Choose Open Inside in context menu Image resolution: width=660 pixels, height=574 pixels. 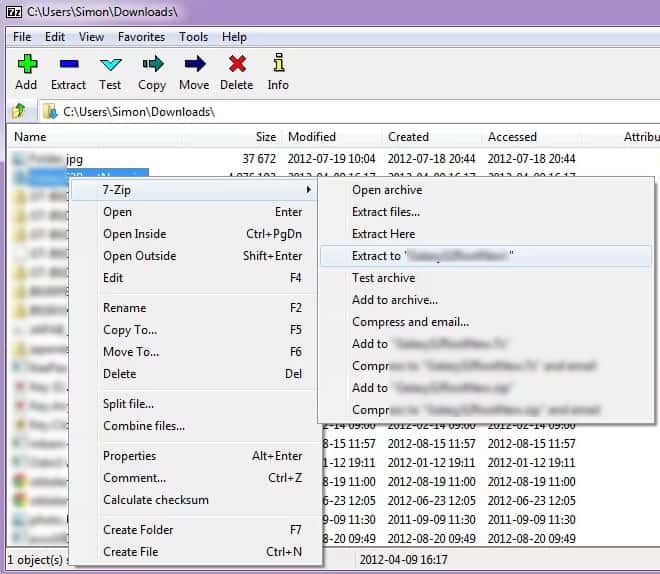pos(193,234)
